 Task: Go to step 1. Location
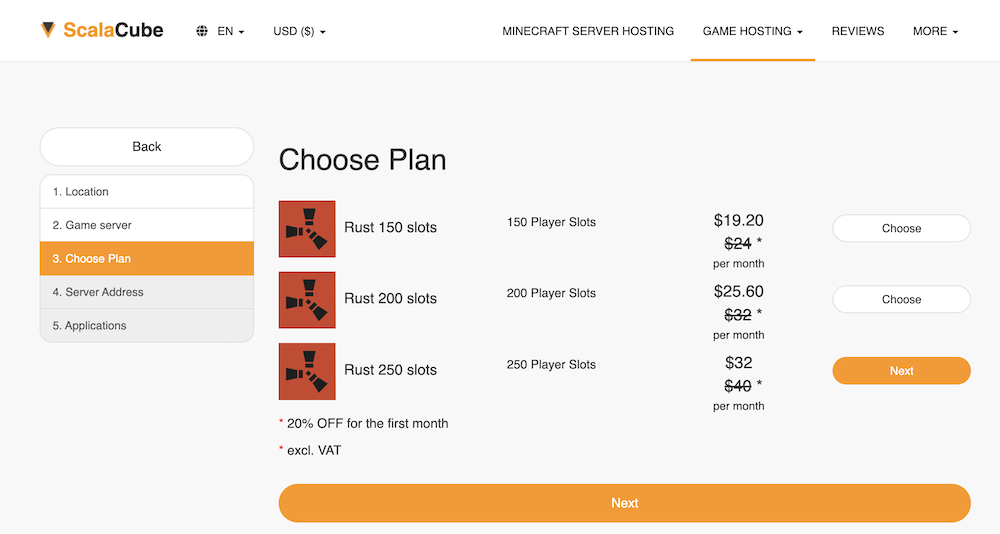coord(147,191)
